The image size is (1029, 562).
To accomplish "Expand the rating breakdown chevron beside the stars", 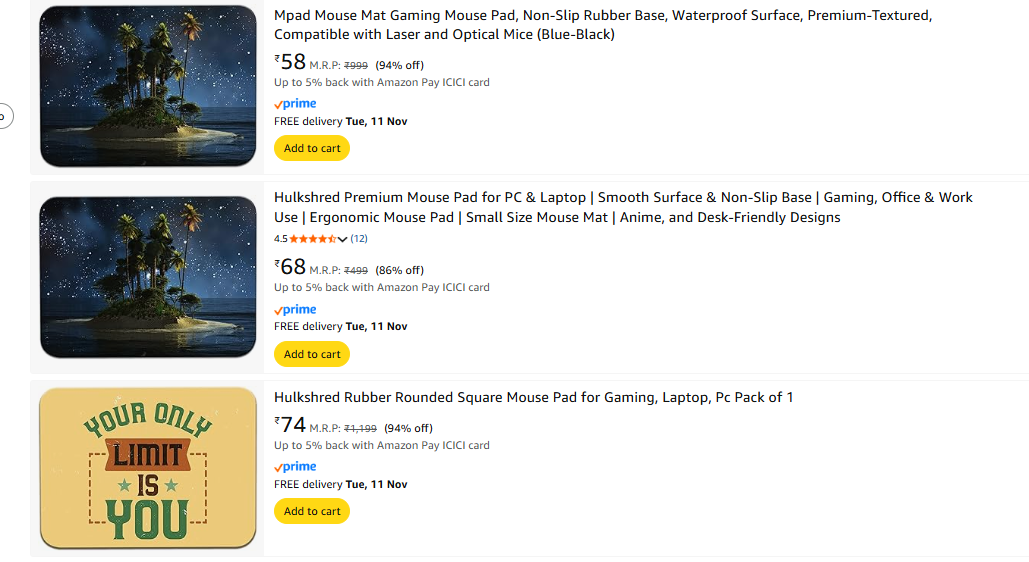I will click(343, 239).
